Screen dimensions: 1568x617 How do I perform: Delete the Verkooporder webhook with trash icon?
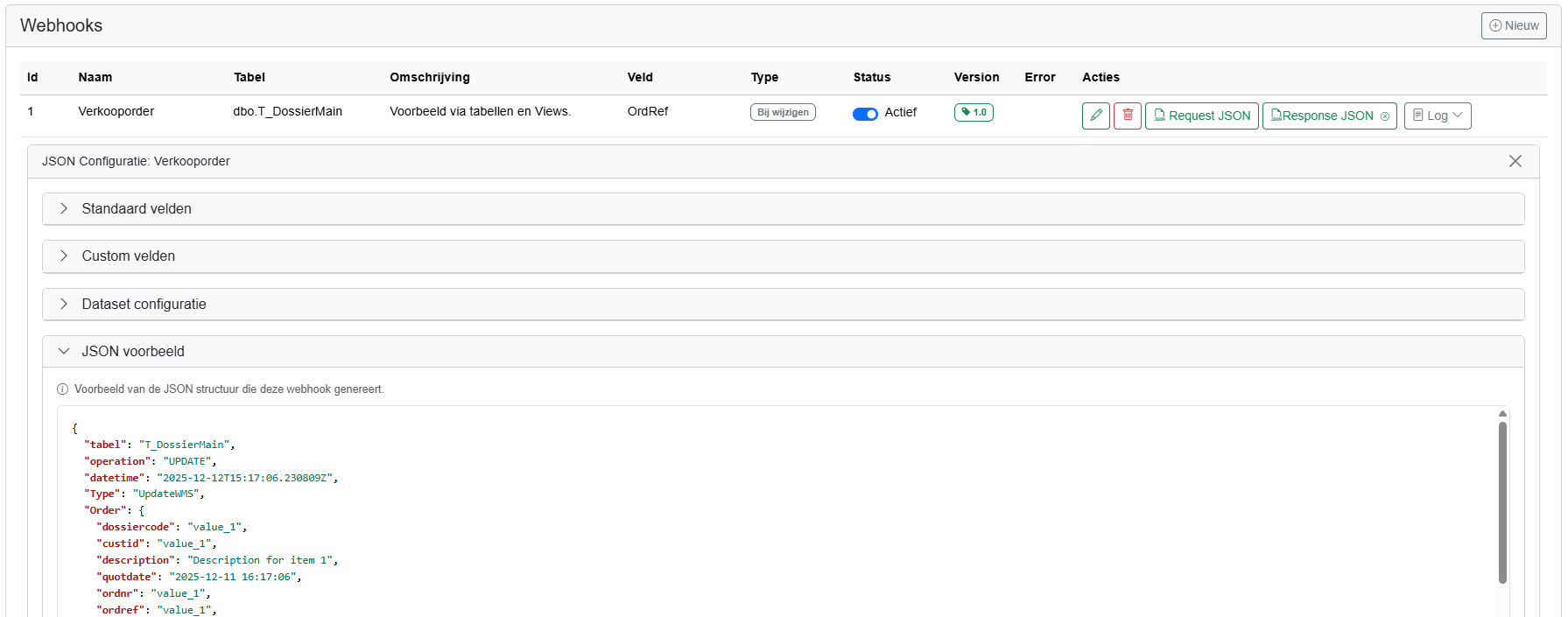coord(1128,116)
